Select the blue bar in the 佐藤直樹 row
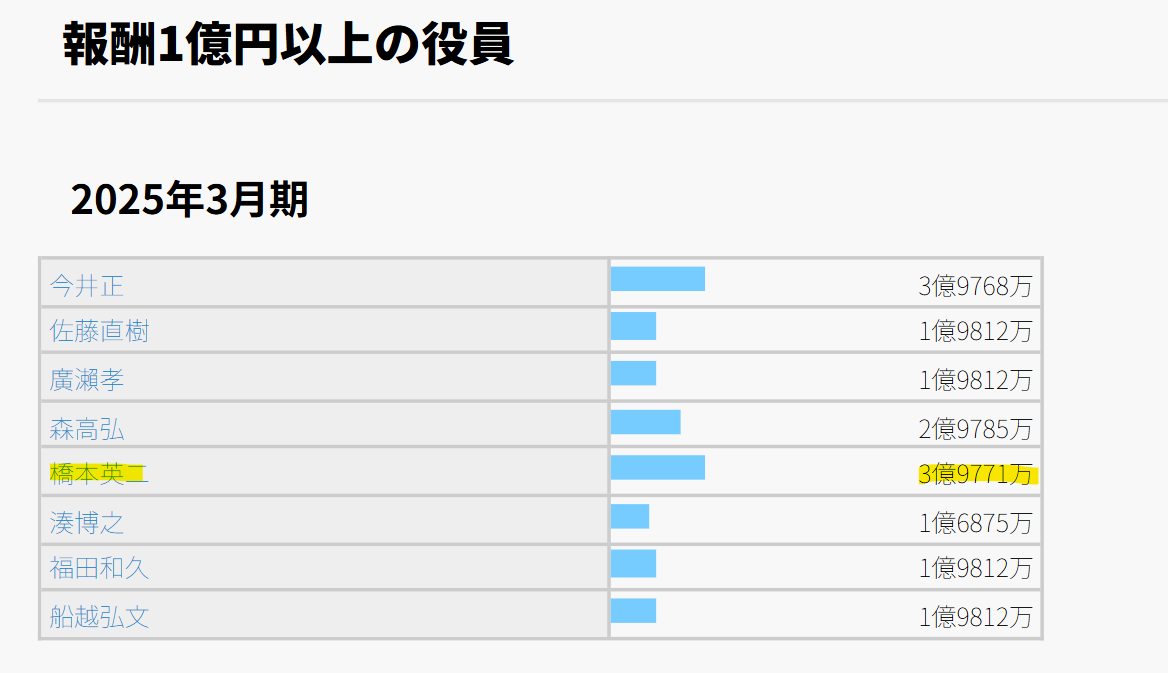Screen dimensions: 1168x673 click(633, 326)
